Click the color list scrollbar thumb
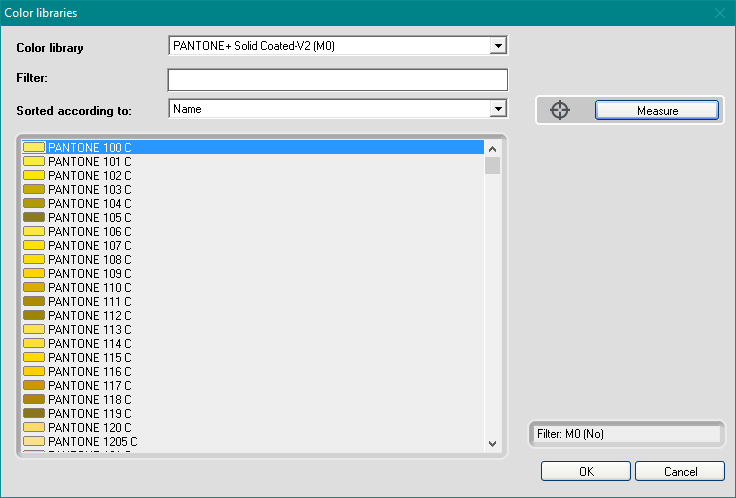Viewport: 736px width, 498px height. [x=492, y=166]
